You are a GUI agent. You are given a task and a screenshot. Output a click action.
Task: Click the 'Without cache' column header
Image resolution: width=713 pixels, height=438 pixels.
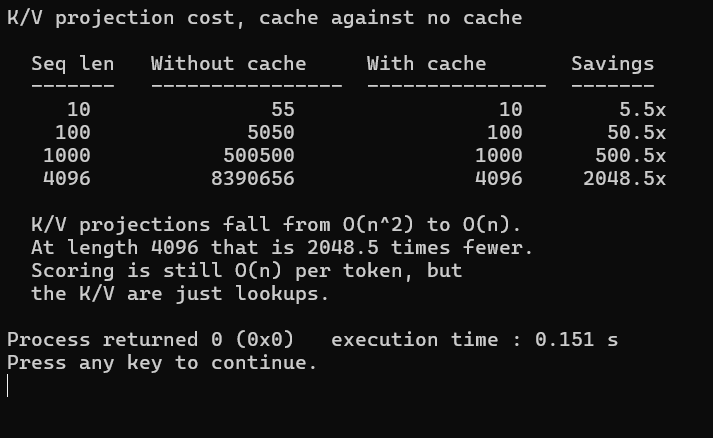229,64
